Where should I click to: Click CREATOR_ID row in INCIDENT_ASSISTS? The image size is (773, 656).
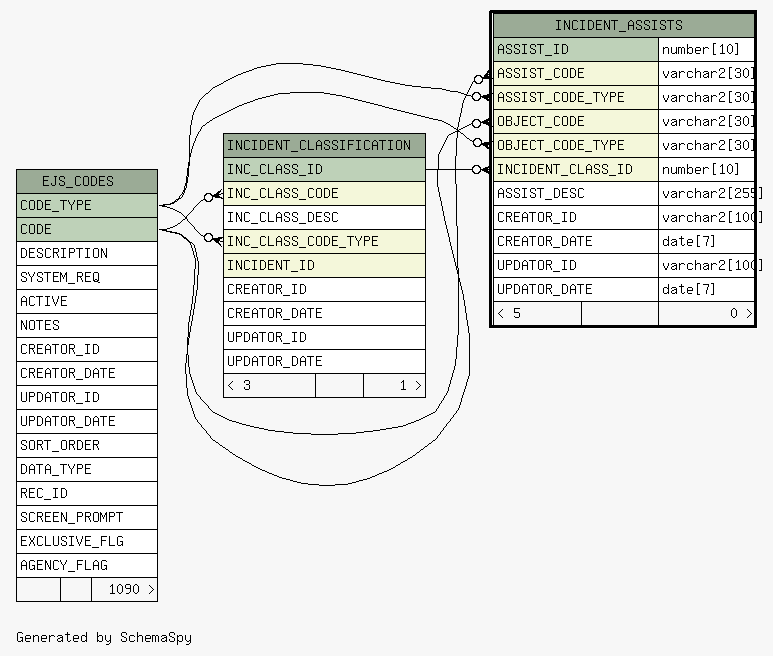(x=624, y=217)
